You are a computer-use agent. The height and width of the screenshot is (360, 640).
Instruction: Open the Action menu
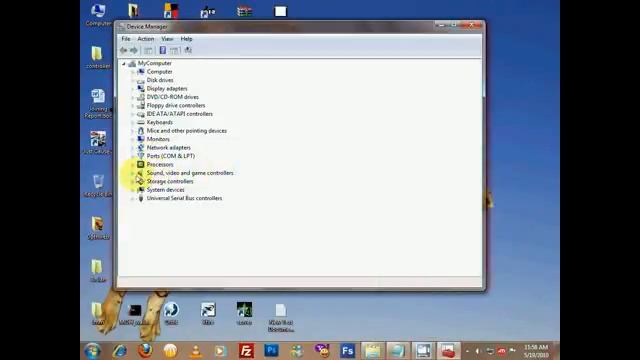(x=146, y=39)
